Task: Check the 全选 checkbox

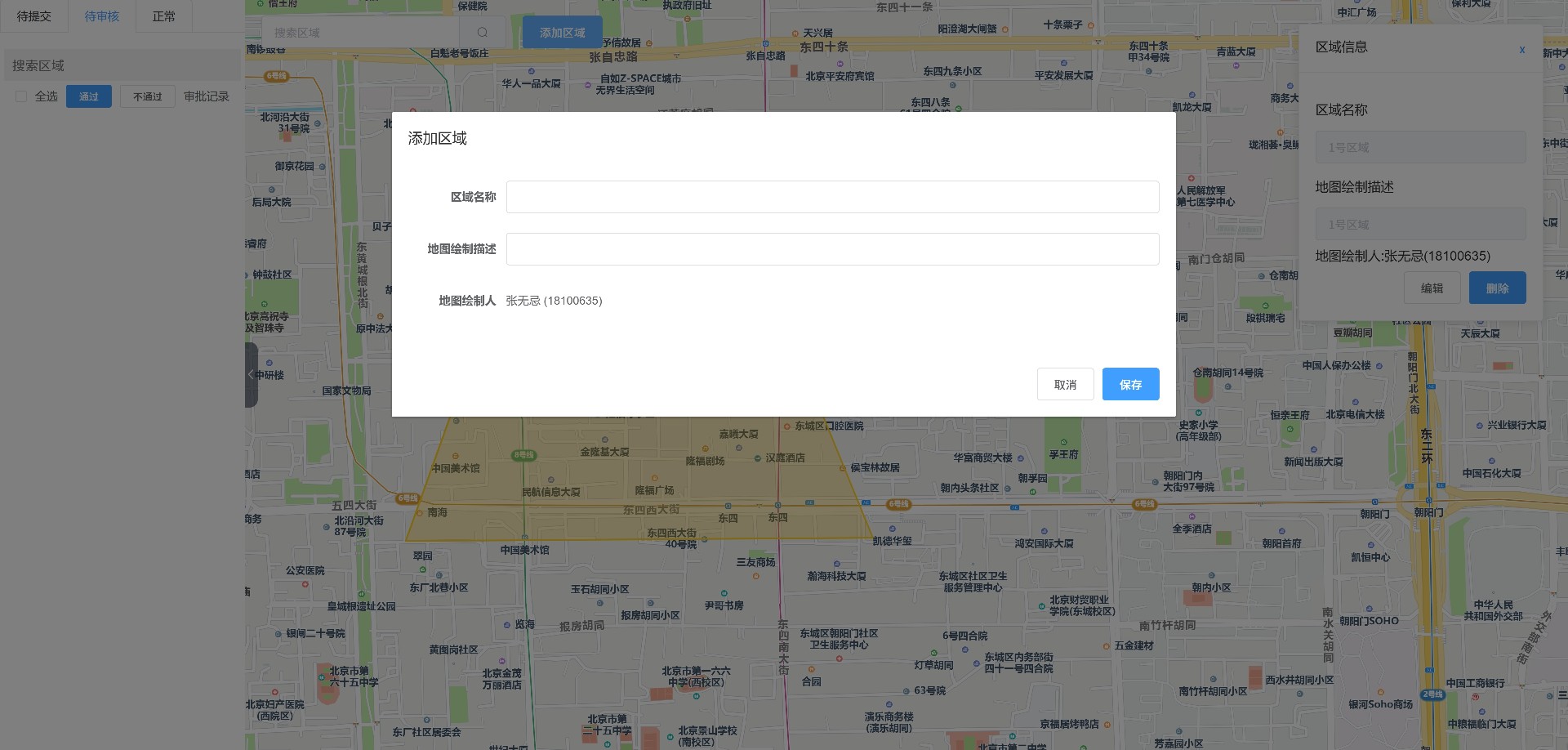Action: 21,96
